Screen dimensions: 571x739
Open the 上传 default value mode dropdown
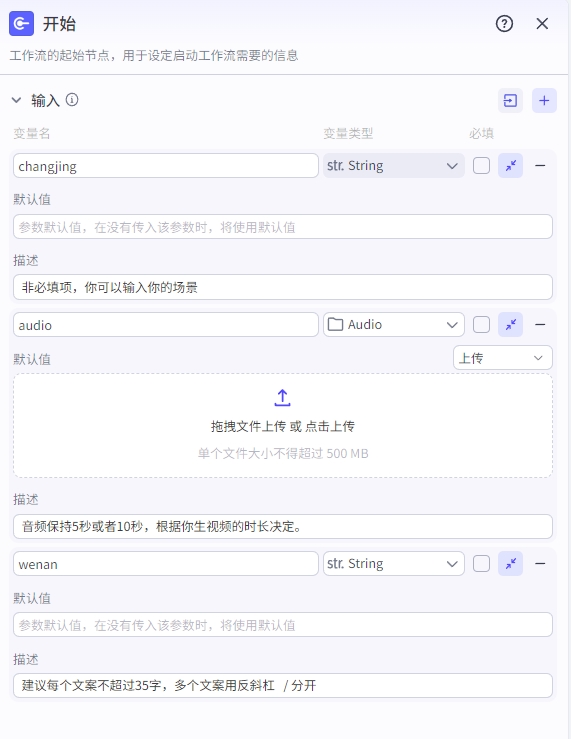[503, 358]
